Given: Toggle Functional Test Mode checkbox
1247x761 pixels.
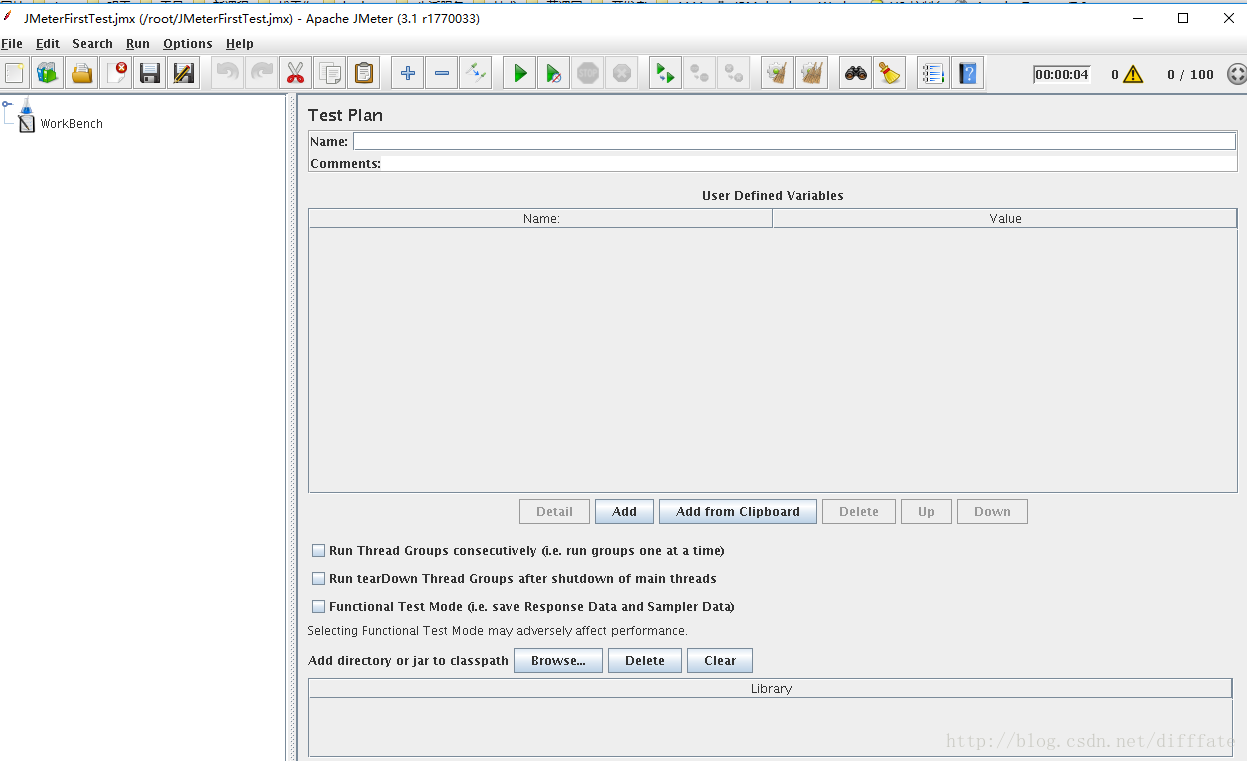Looking at the screenshot, I should tap(319, 606).
